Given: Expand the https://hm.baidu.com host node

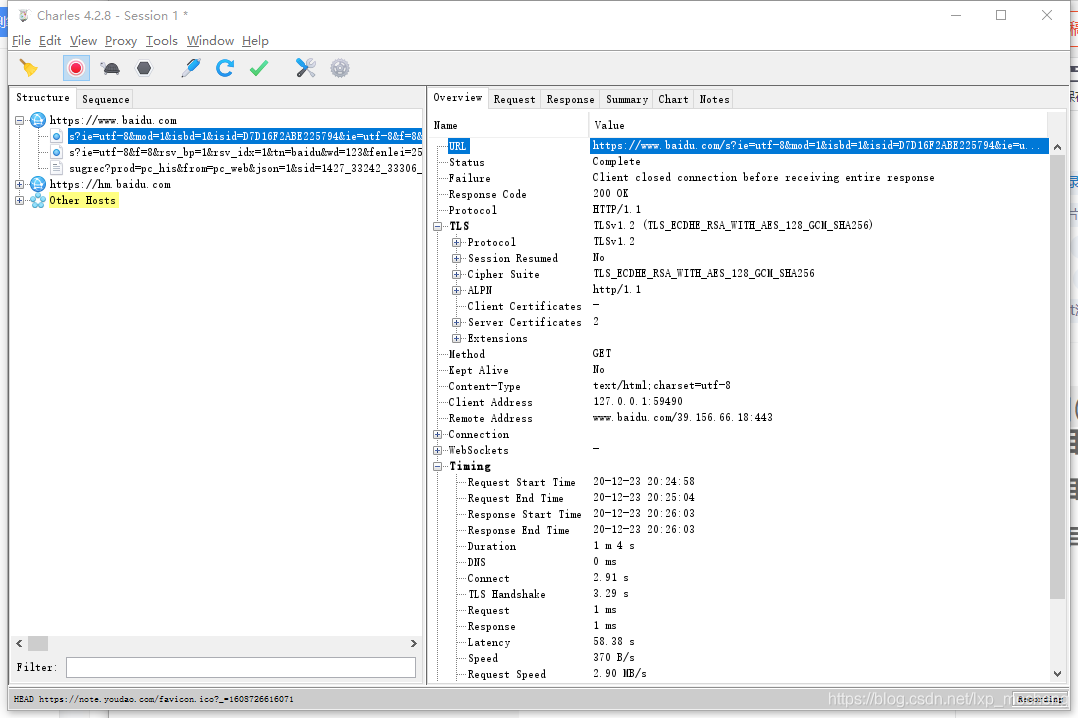Looking at the screenshot, I should click(x=20, y=184).
